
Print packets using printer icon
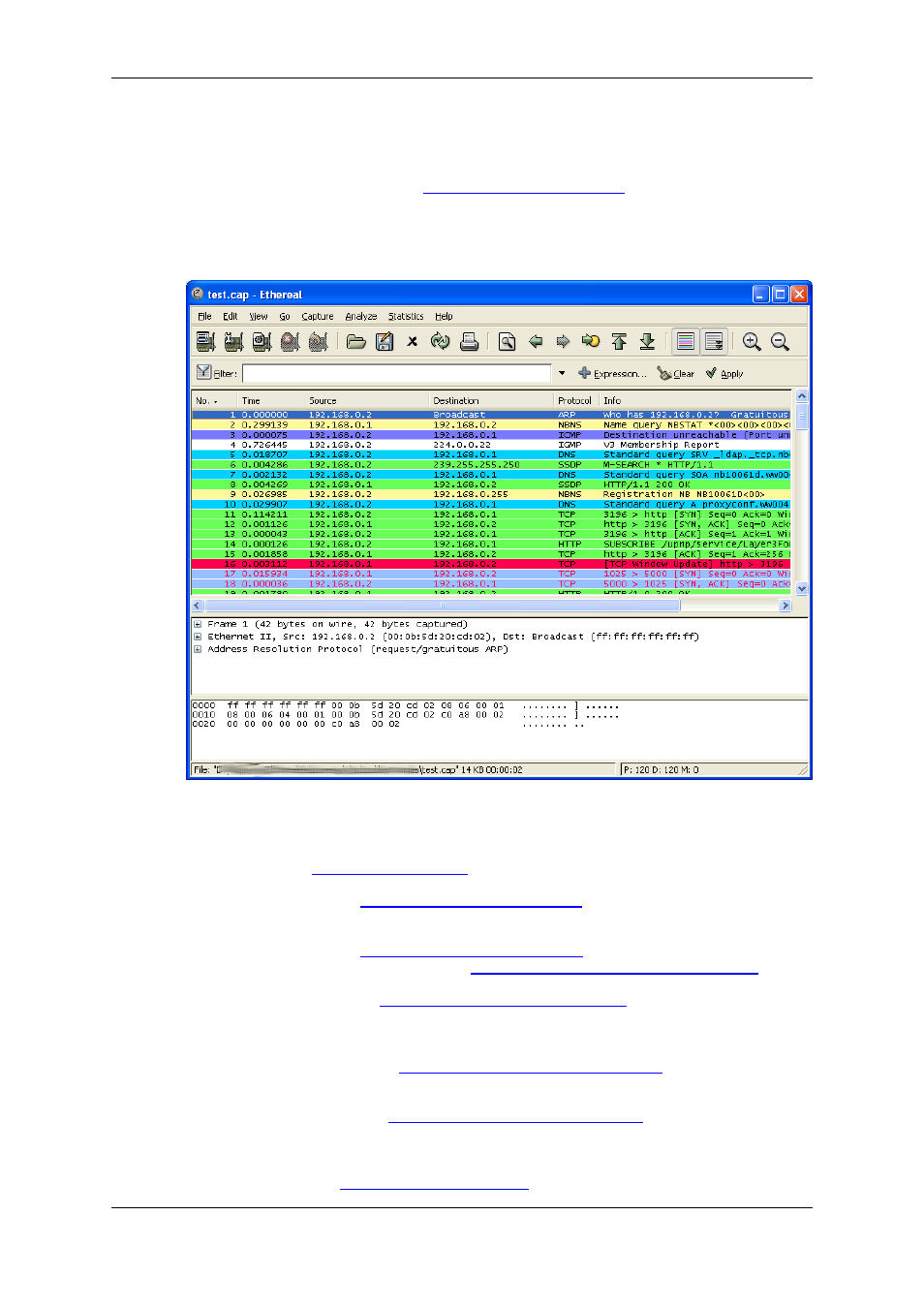point(470,341)
